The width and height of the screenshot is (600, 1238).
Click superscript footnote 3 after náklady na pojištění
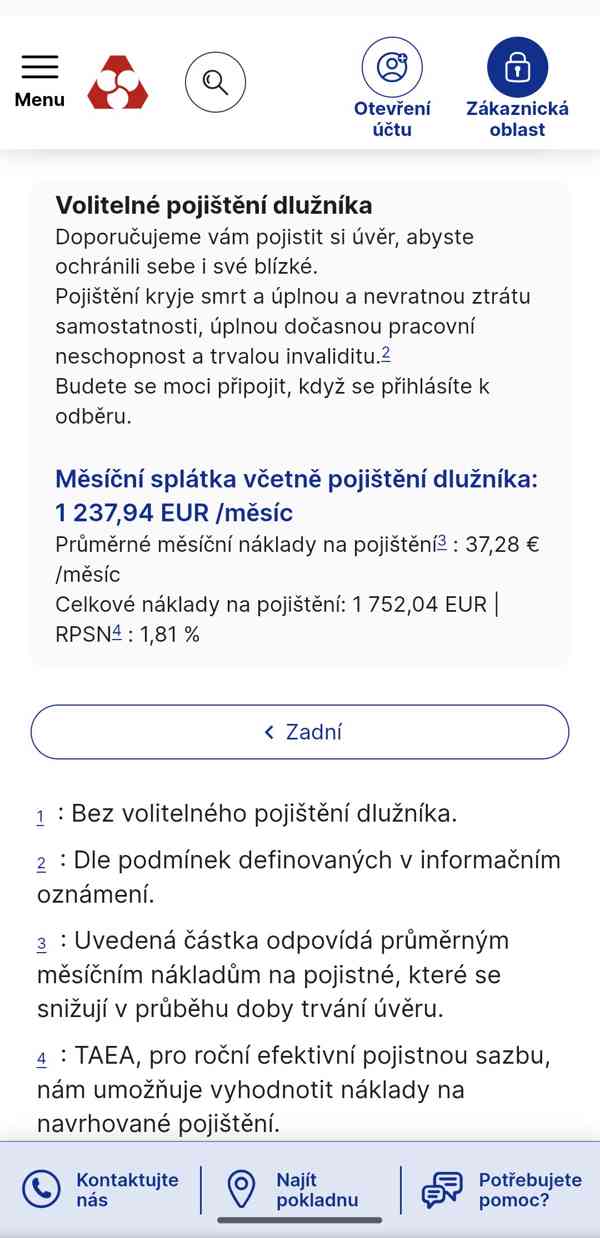point(442,541)
